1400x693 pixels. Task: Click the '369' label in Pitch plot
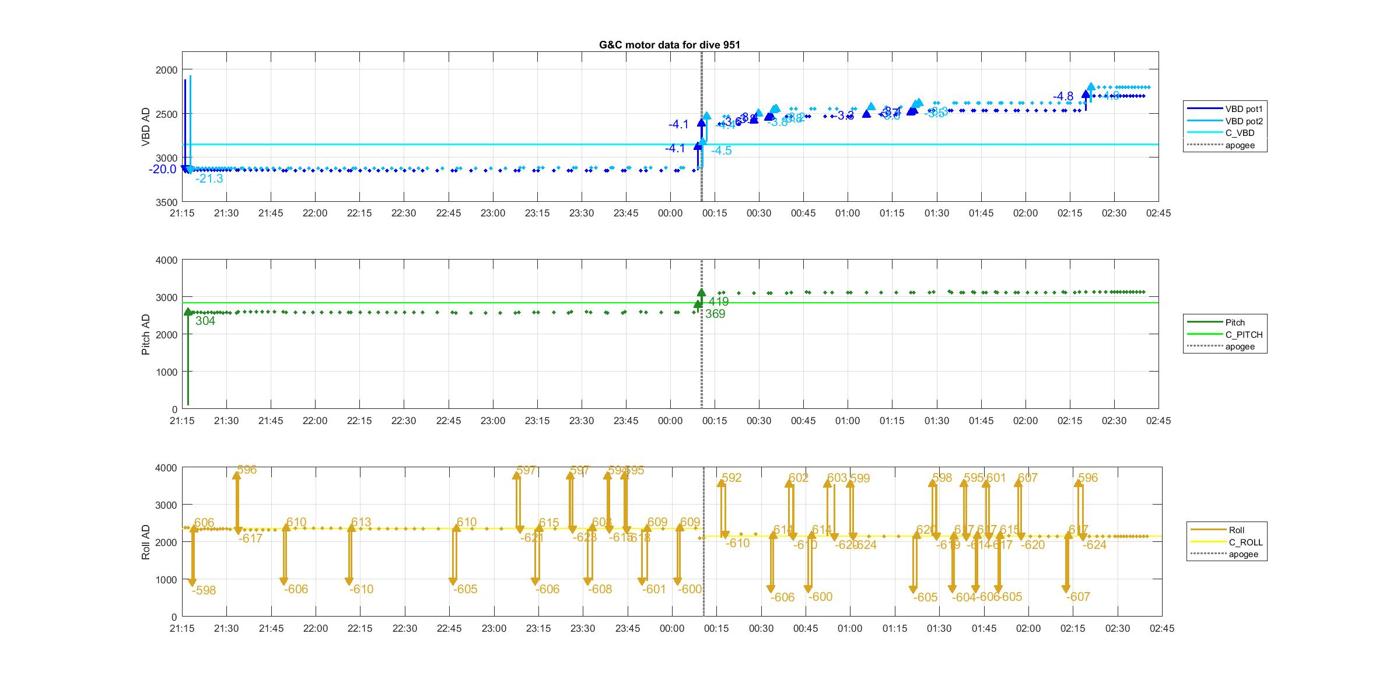click(715, 314)
